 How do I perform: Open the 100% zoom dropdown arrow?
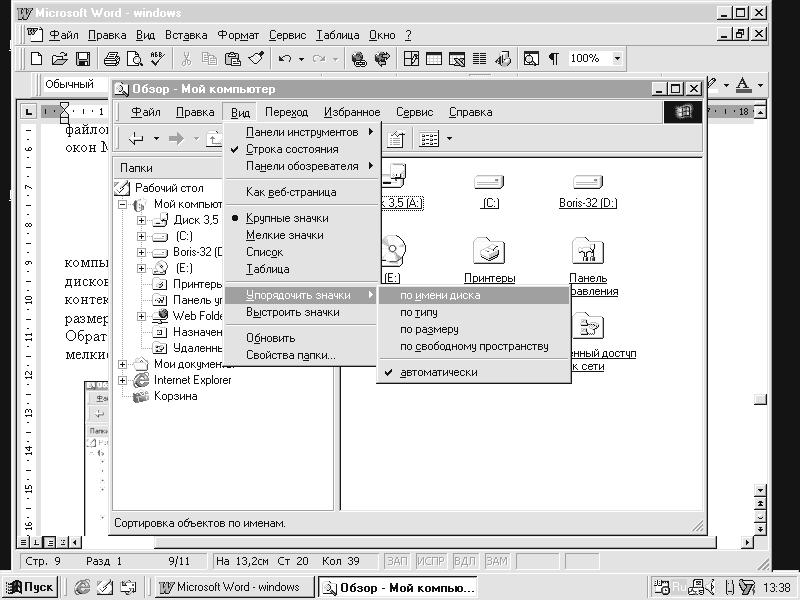617,59
